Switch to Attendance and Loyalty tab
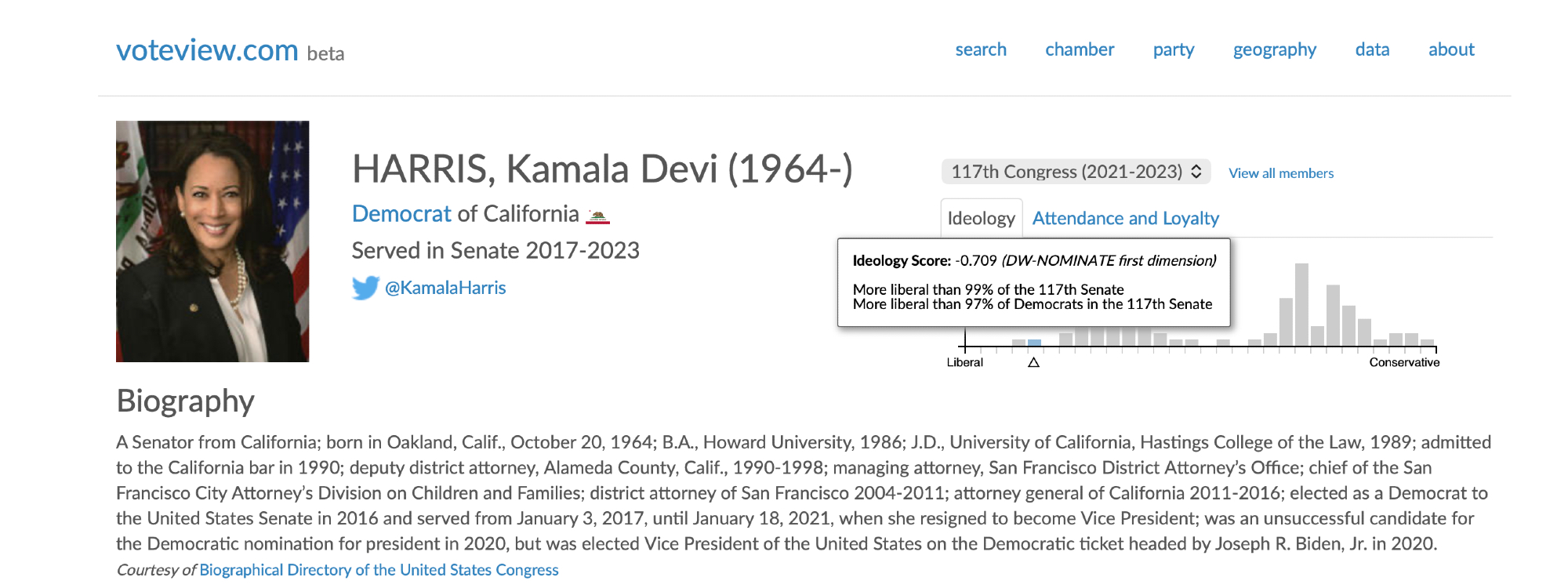This screenshot has height=588, width=1568. coord(1125,219)
